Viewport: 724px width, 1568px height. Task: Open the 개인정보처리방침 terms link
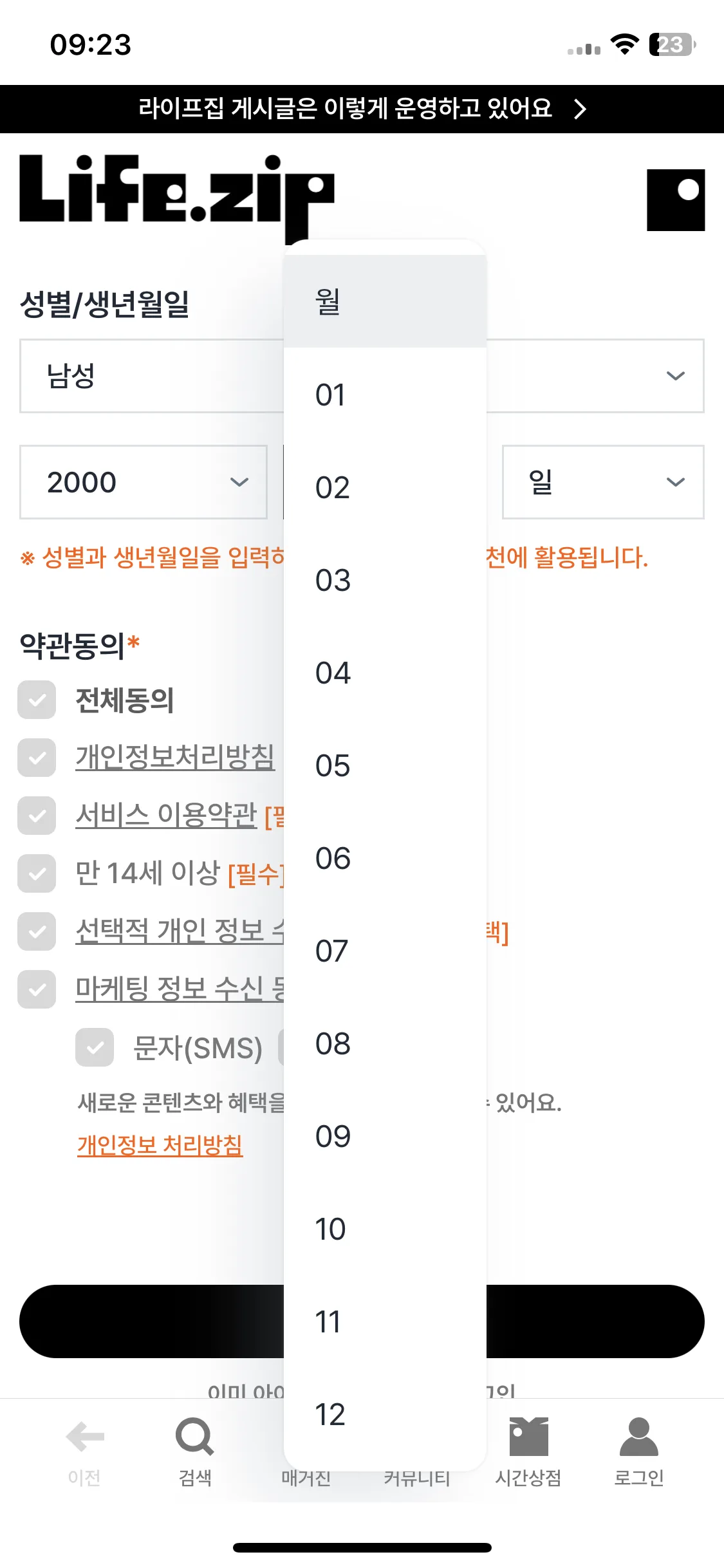tap(175, 757)
